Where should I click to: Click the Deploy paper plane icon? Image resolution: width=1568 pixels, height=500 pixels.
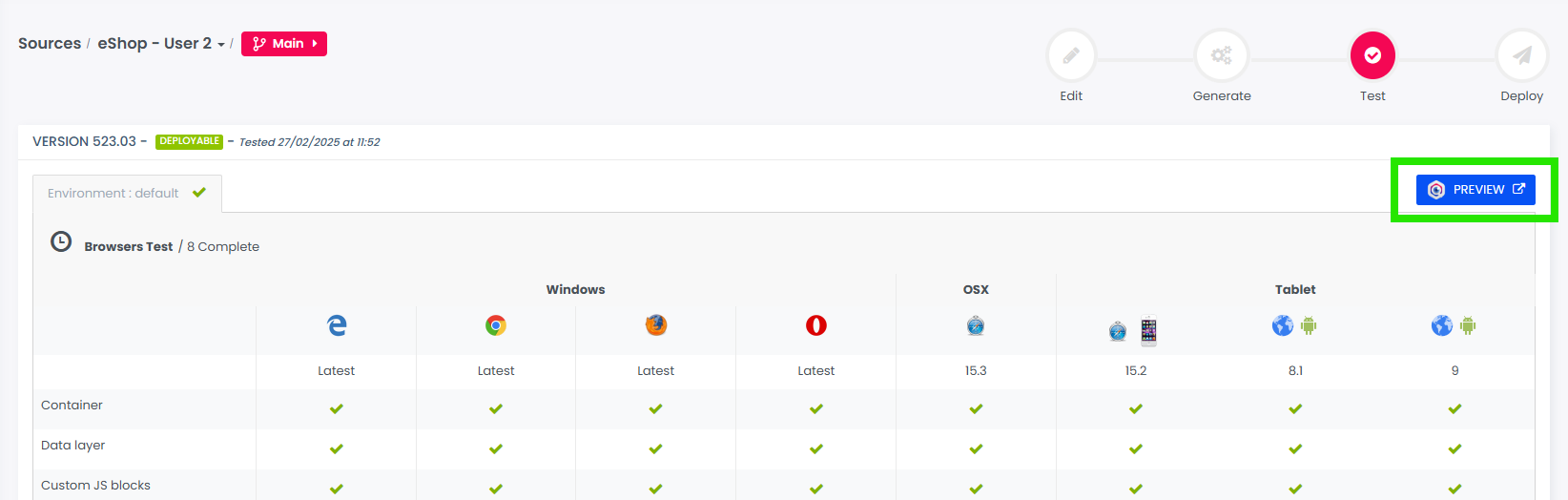tap(1521, 56)
